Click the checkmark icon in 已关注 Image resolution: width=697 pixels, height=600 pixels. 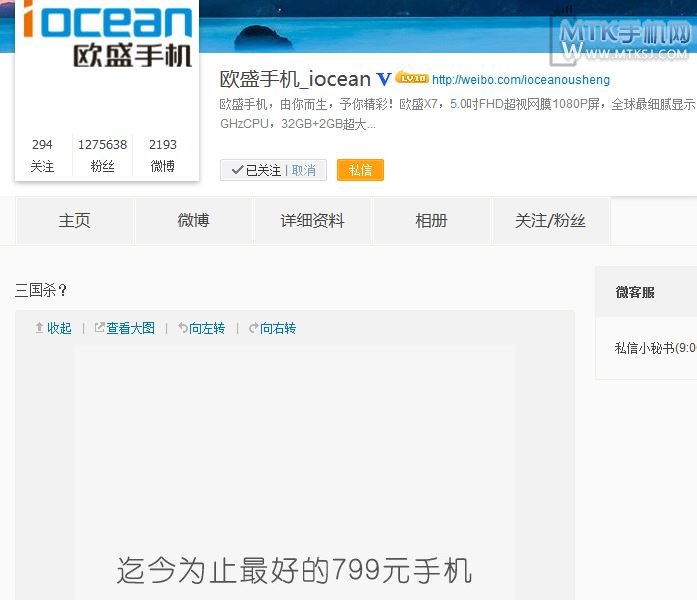pyautogui.click(x=237, y=170)
